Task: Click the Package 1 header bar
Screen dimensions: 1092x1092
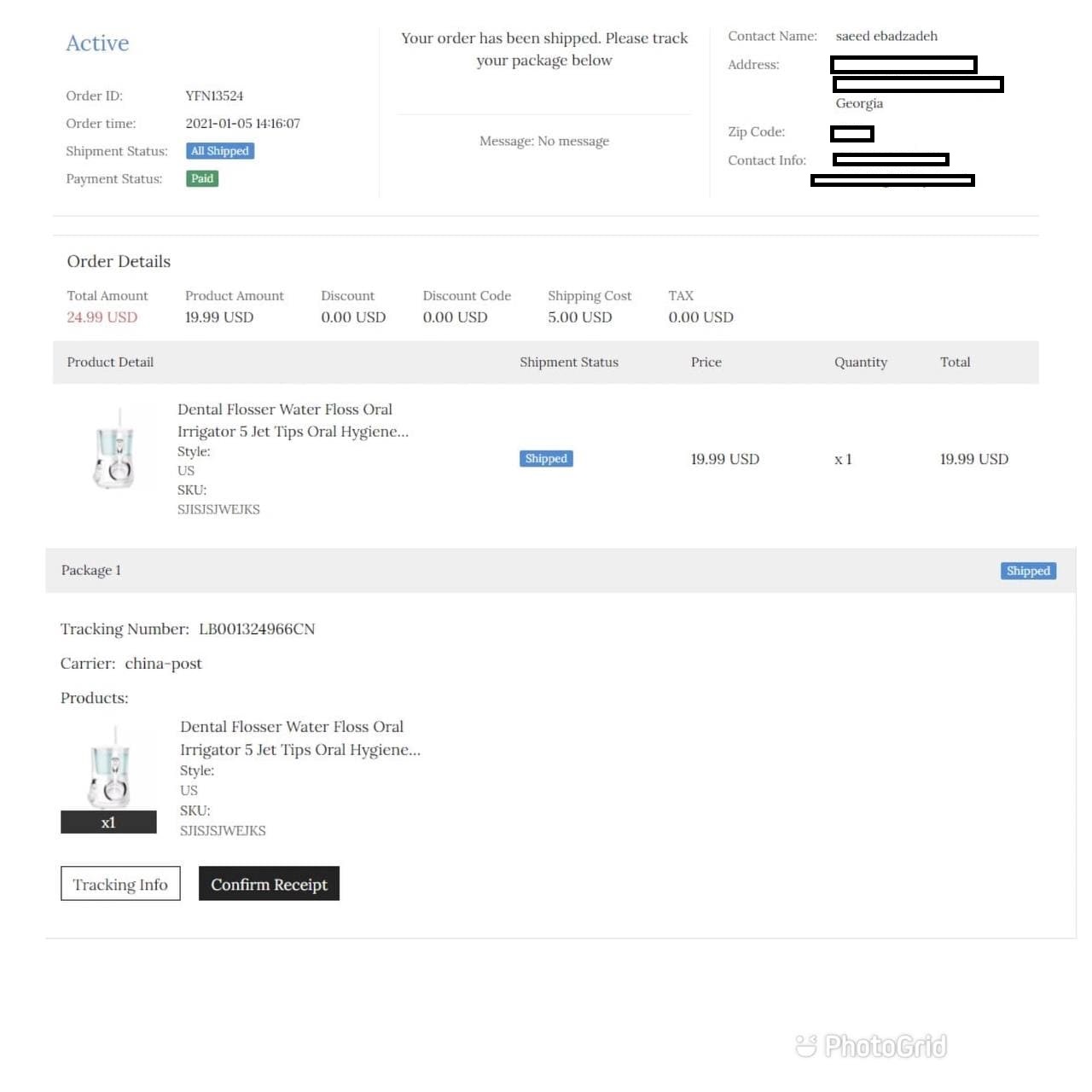Action: (x=561, y=571)
